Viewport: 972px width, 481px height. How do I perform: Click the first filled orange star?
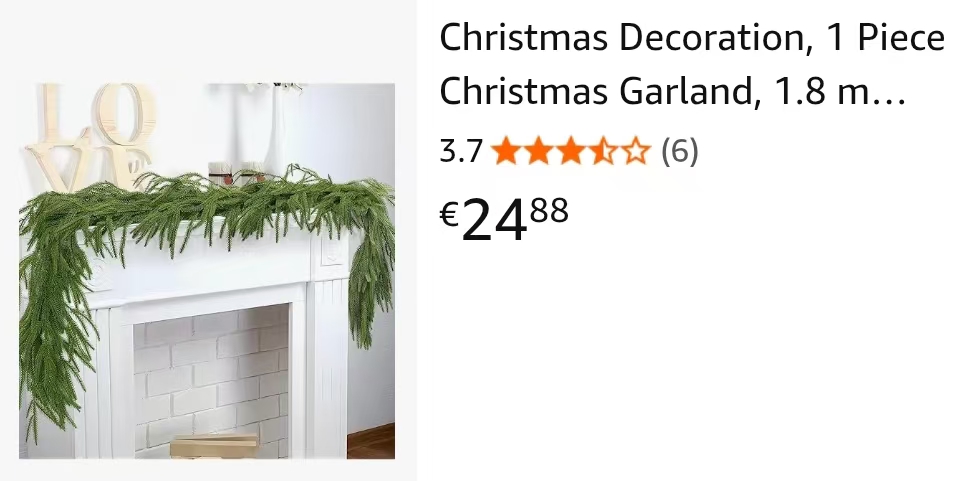(506, 152)
